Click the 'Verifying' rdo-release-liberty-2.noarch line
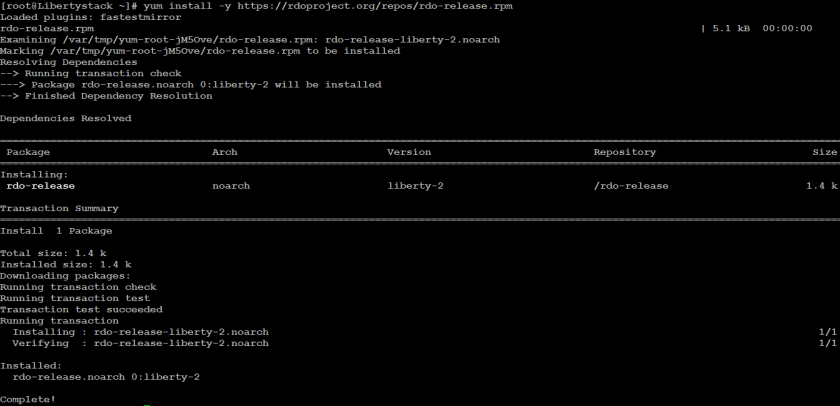Image resolution: width=840 pixels, height=406 pixels. click(140, 343)
